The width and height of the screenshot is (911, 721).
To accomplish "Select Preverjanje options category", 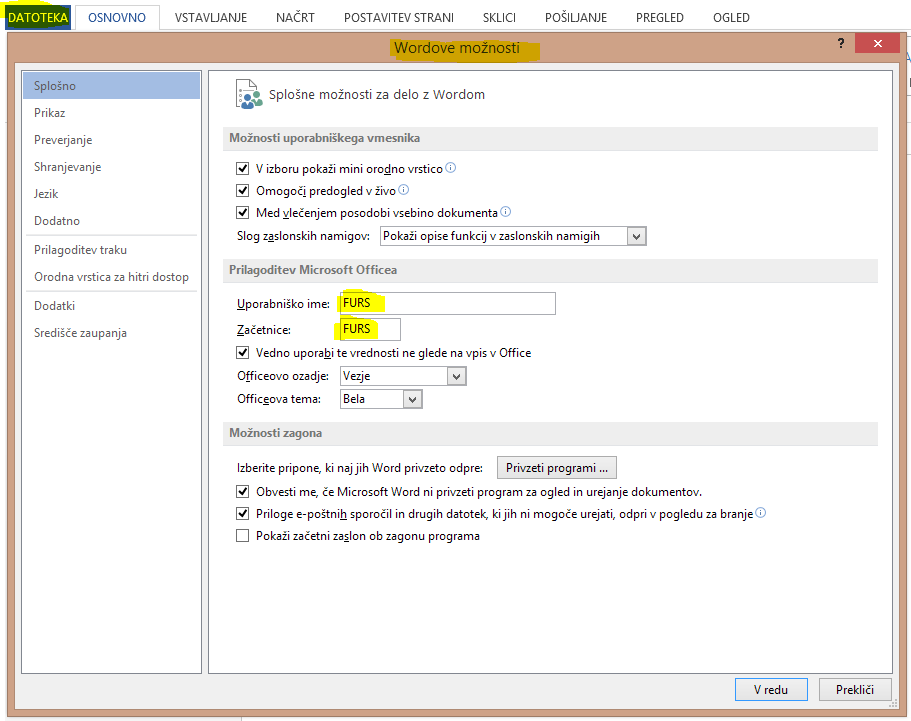I will click(112, 139).
